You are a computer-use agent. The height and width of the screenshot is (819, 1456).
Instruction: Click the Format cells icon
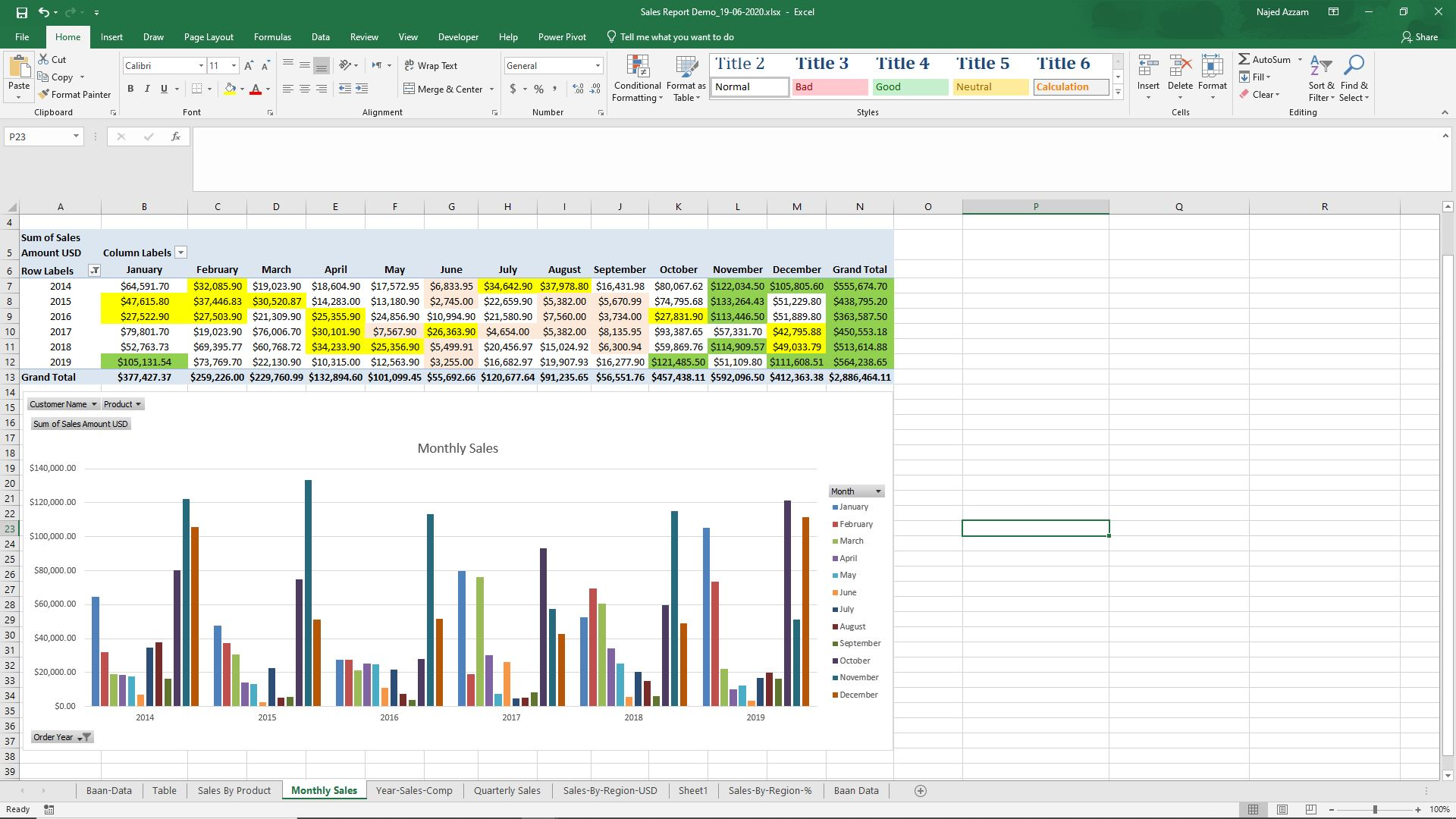click(x=1212, y=67)
